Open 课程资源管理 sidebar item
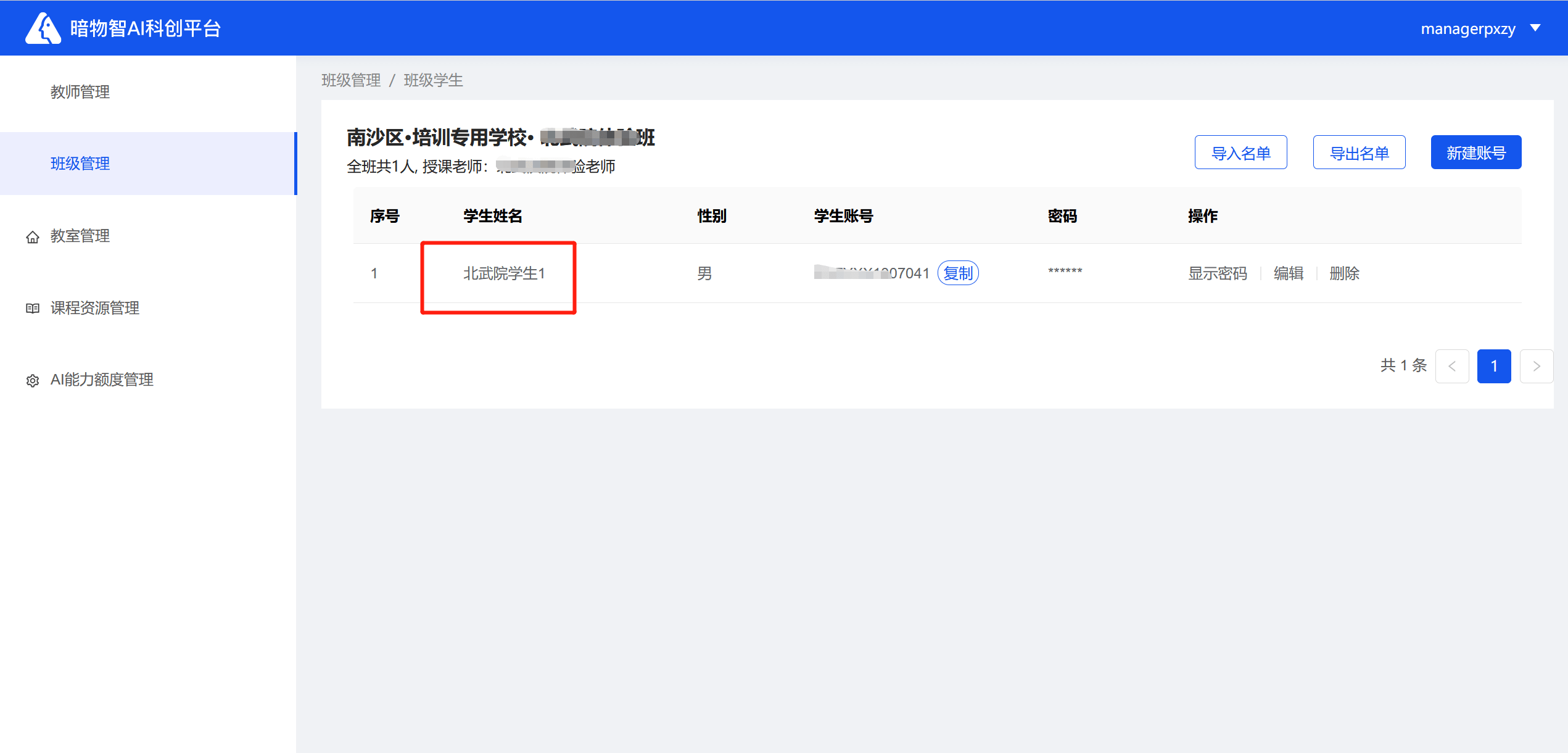The height and width of the screenshot is (753, 1568). [95, 308]
